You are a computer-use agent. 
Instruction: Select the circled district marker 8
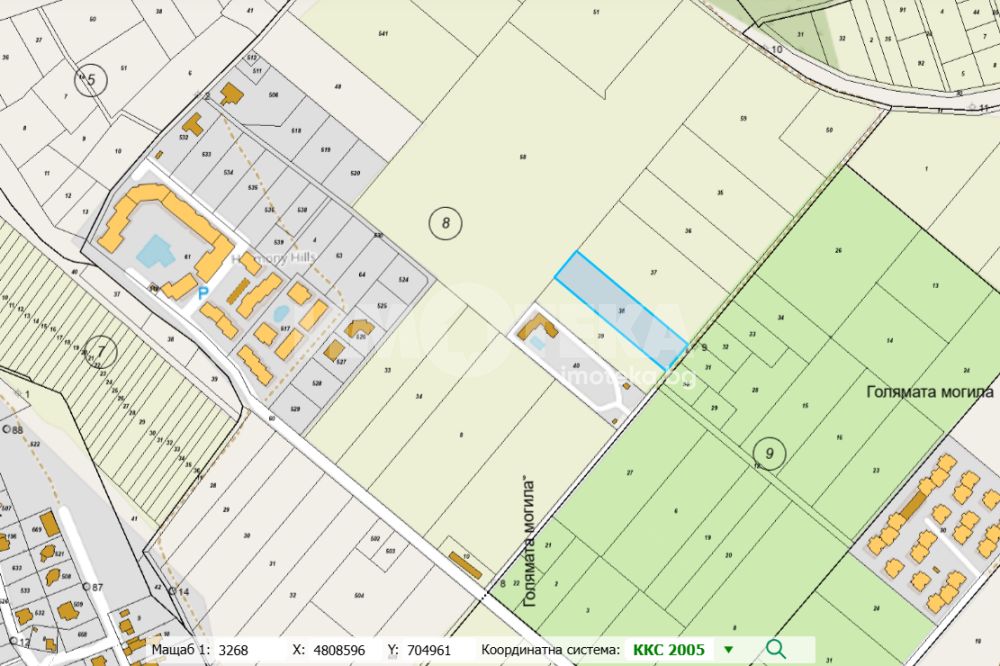tap(446, 223)
